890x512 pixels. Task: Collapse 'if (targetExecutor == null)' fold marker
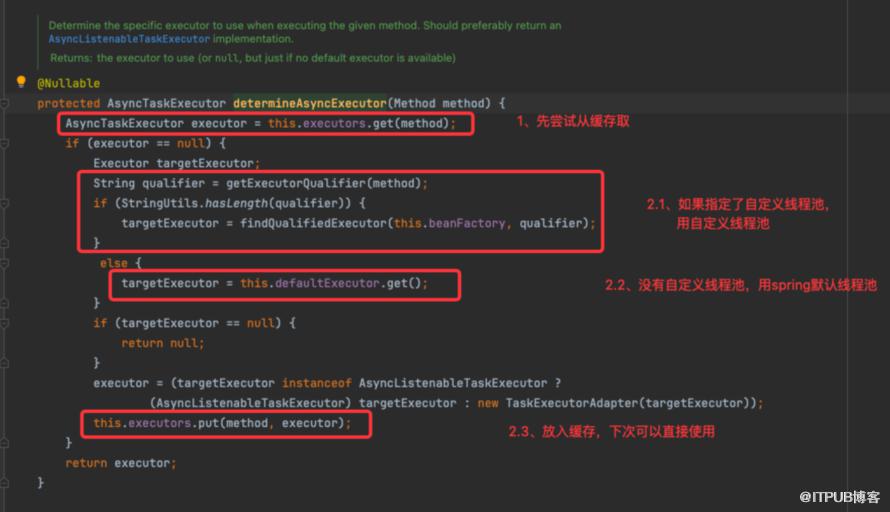5,323
